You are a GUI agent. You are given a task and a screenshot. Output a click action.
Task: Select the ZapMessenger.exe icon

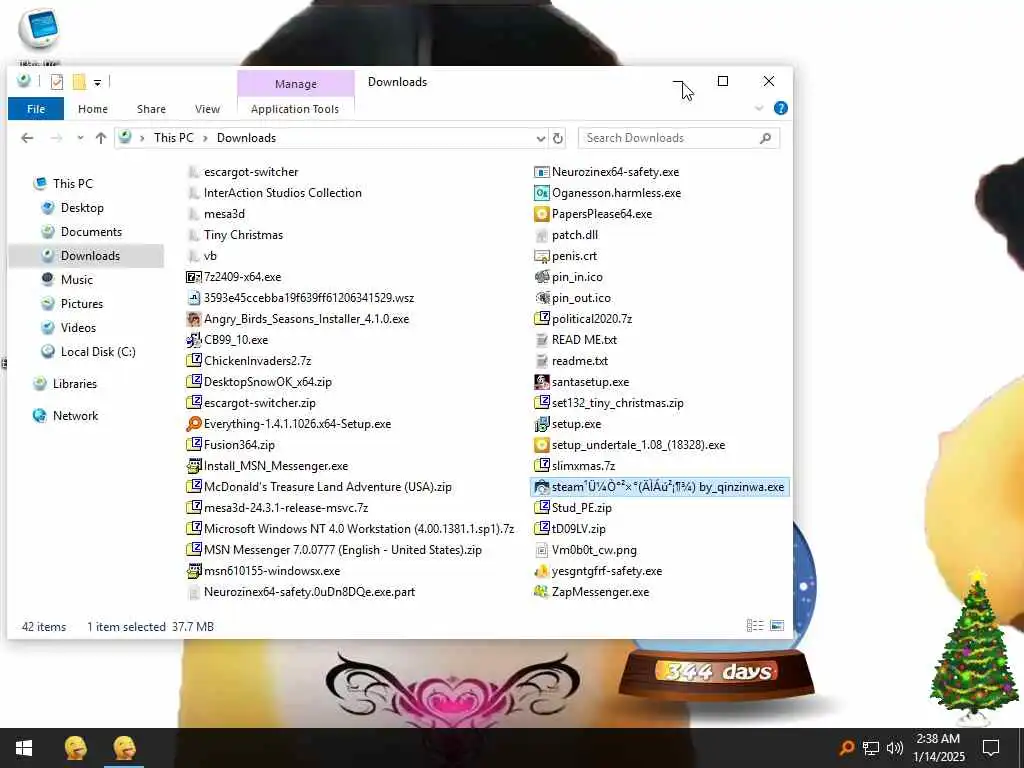pyautogui.click(x=541, y=592)
